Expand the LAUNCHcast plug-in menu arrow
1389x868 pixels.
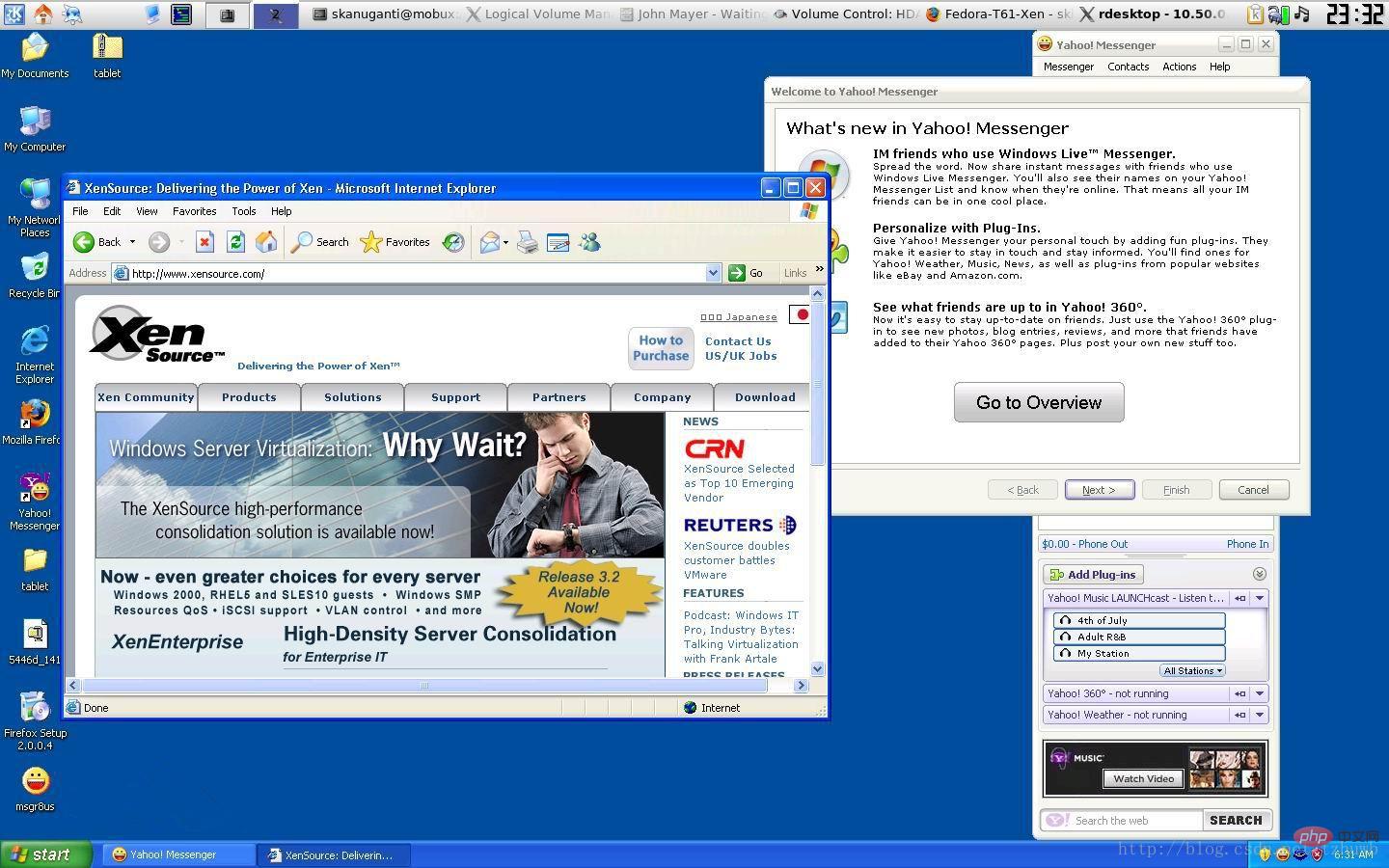click(x=1260, y=598)
